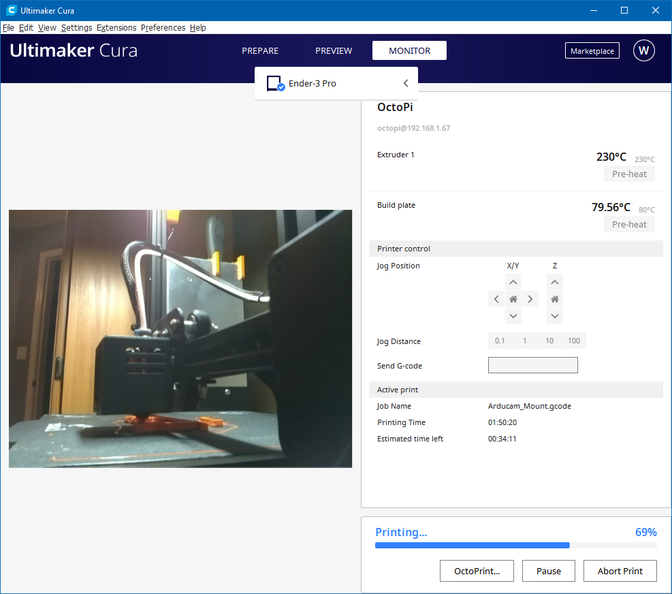Open the Marketplace
This screenshot has width=672, height=594.
pyautogui.click(x=592, y=51)
